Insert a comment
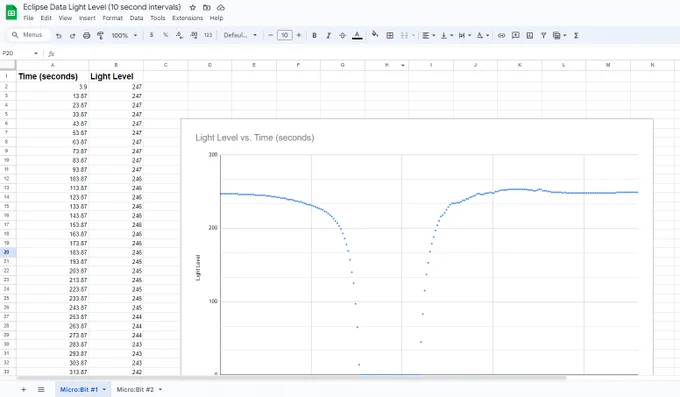Image resolution: width=680 pixels, height=397 pixels. (x=516, y=36)
